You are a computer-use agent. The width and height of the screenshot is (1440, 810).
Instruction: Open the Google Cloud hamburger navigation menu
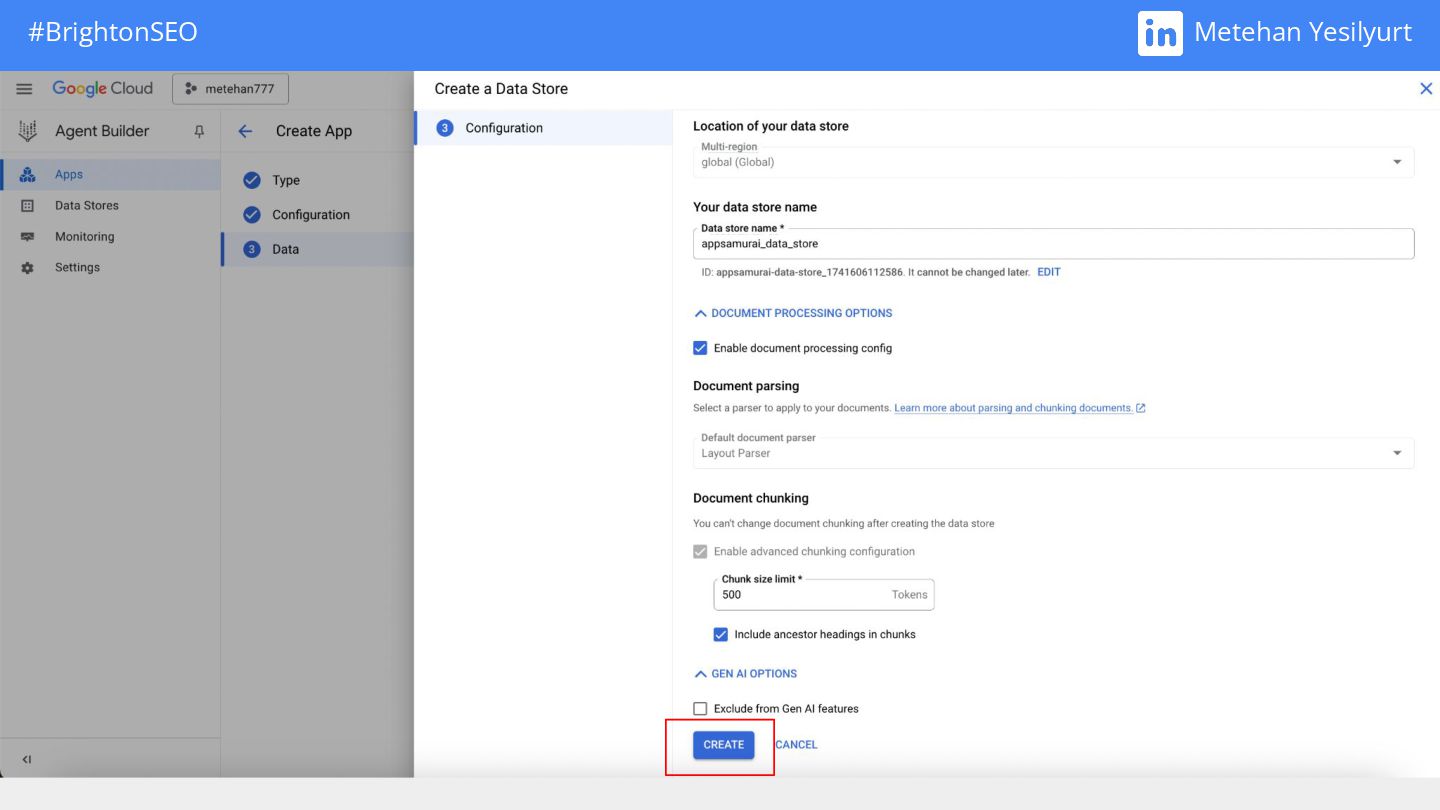point(24,89)
